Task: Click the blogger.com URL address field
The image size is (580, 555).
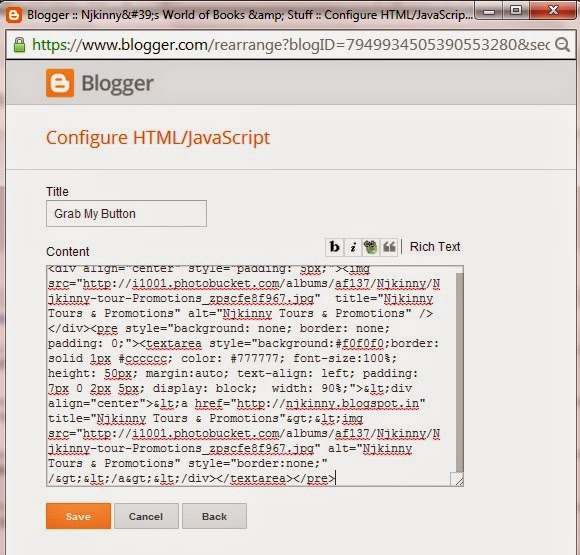Action: point(290,45)
